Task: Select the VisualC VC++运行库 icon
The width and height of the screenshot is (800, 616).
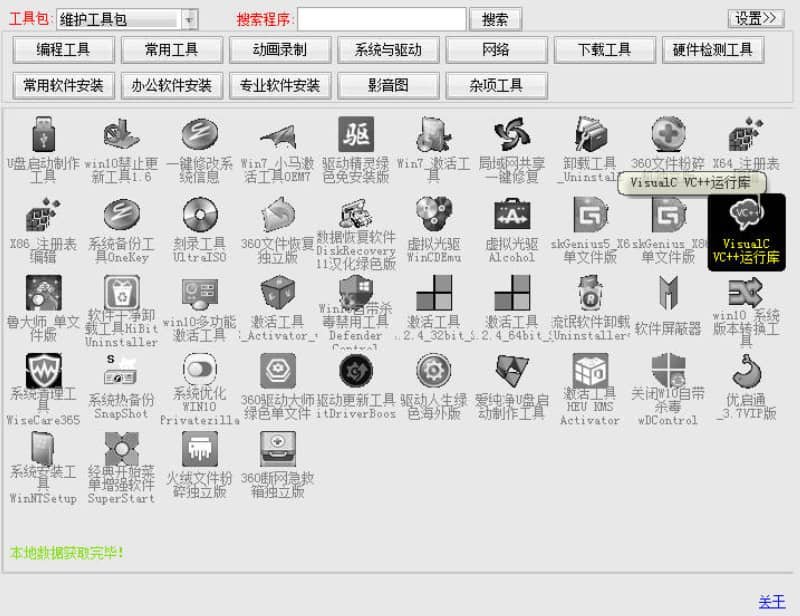Action: coord(746,232)
